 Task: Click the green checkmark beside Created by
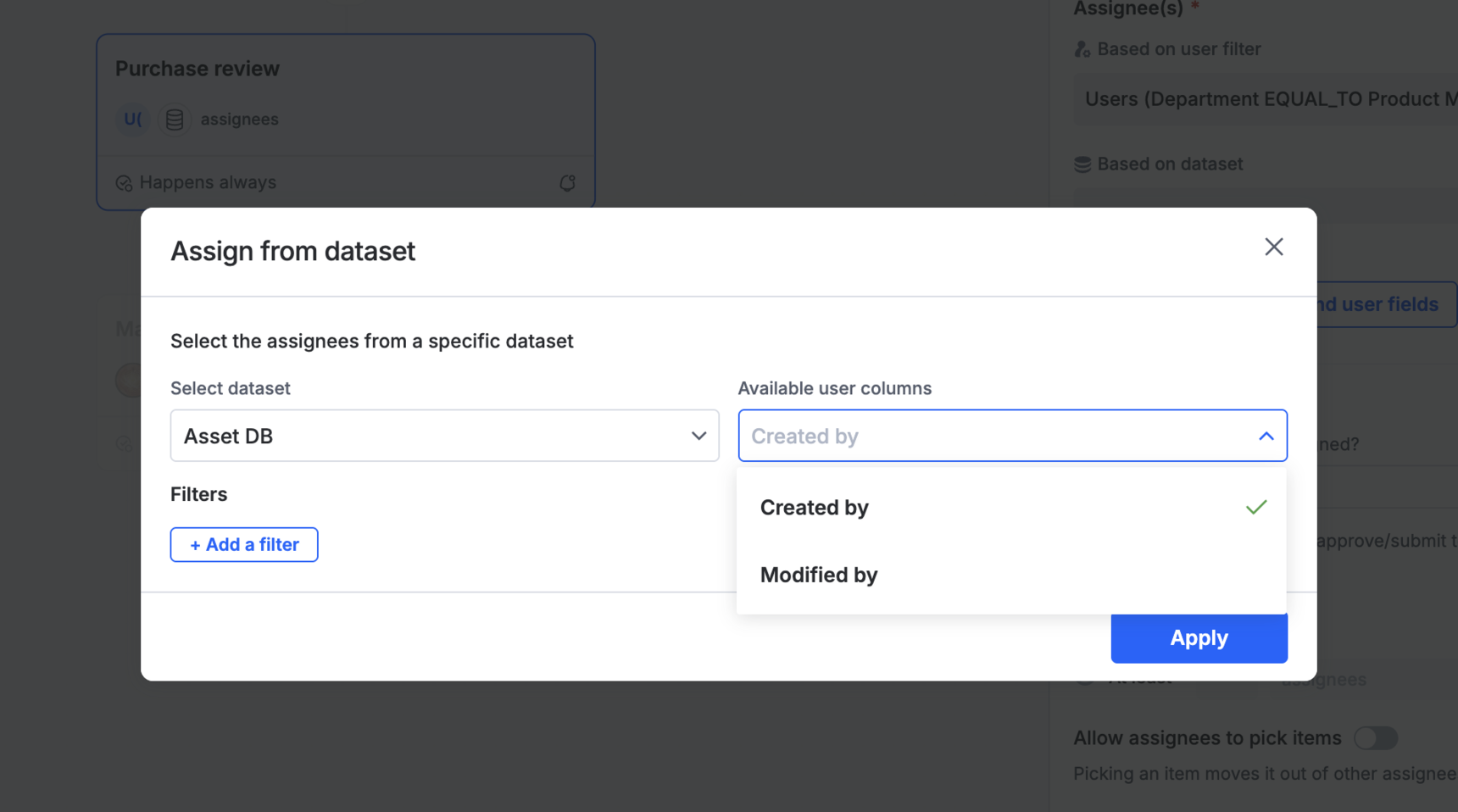1255,507
